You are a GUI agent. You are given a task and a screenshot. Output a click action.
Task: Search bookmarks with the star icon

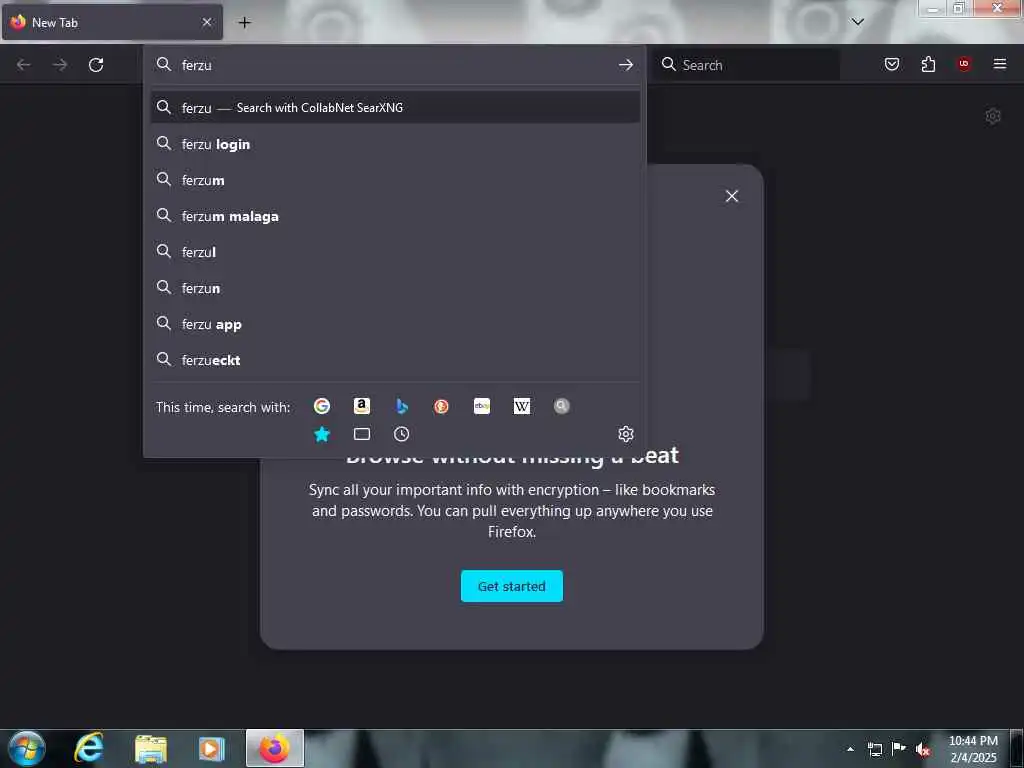322,434
